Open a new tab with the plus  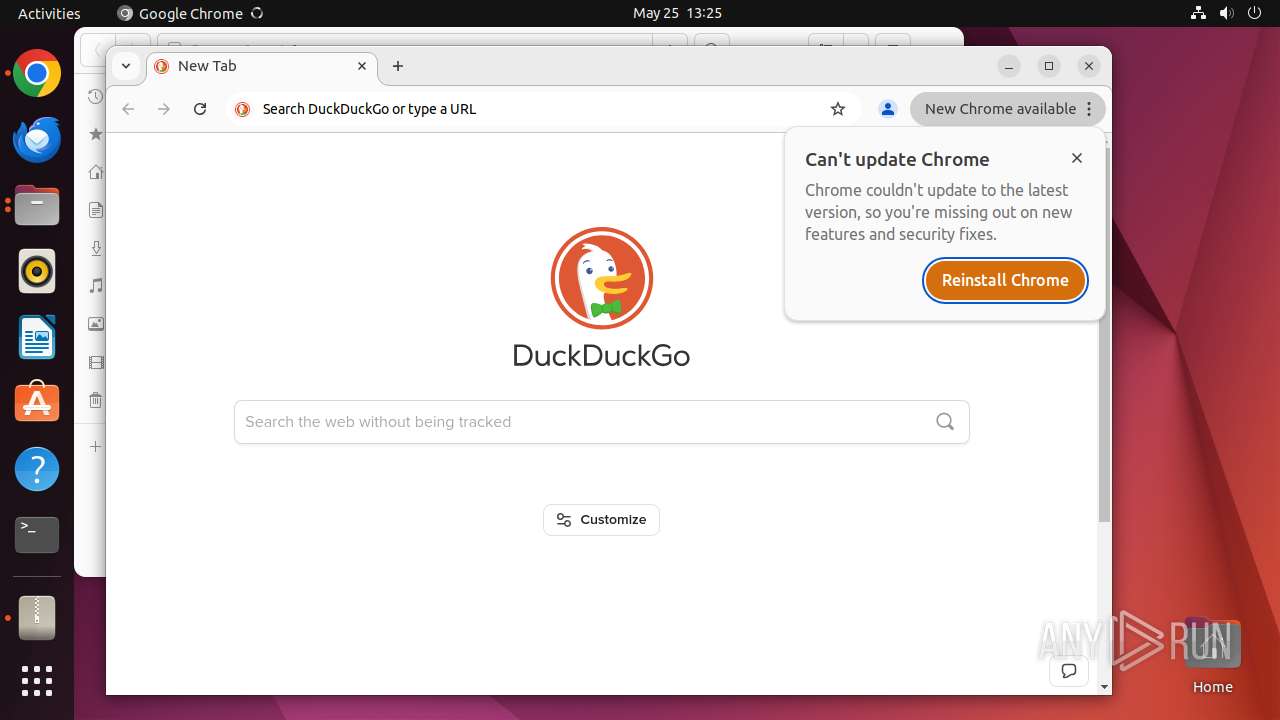point(398,66)
